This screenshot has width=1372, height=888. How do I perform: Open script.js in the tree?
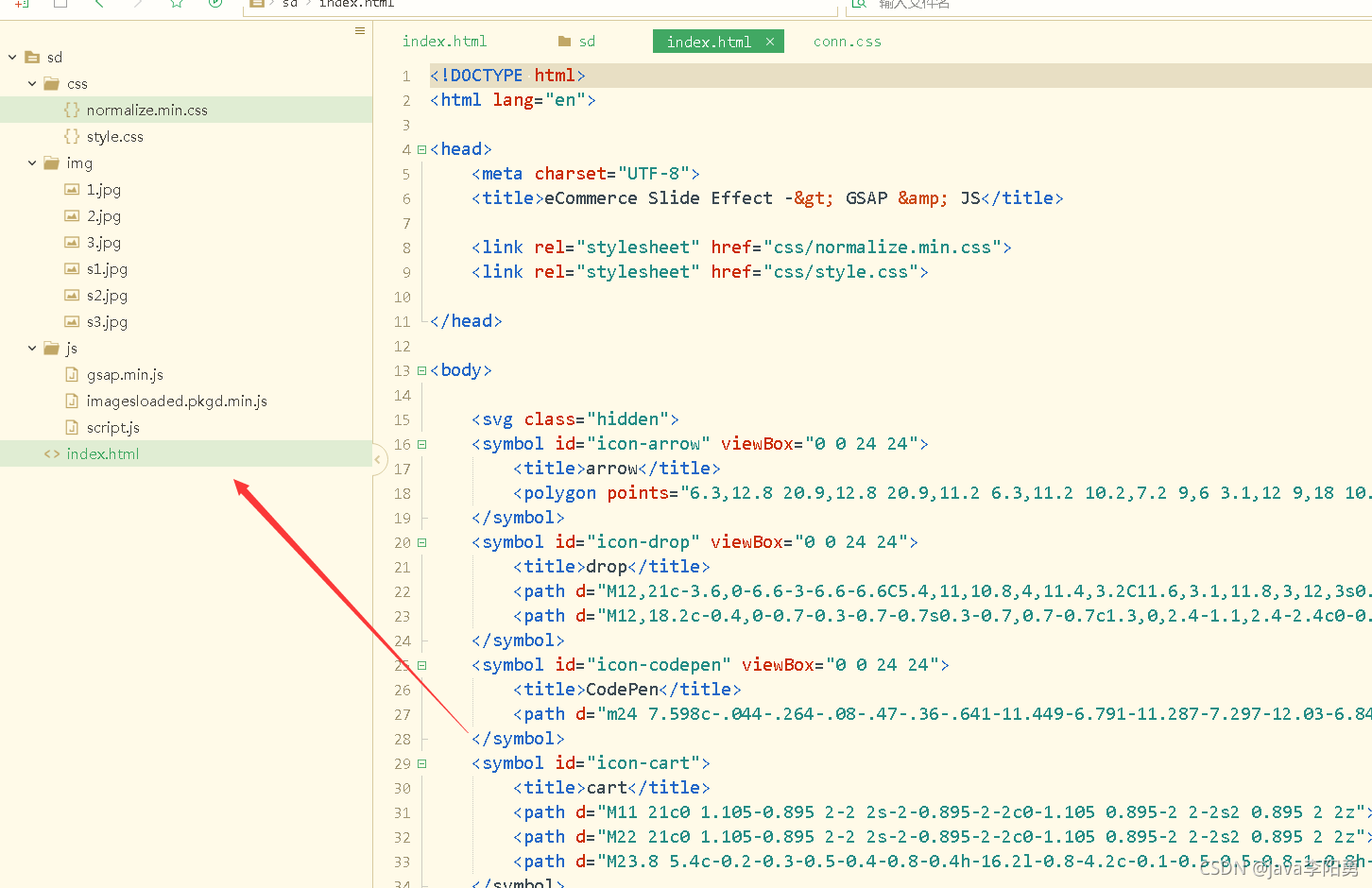(x=113, y=428)
